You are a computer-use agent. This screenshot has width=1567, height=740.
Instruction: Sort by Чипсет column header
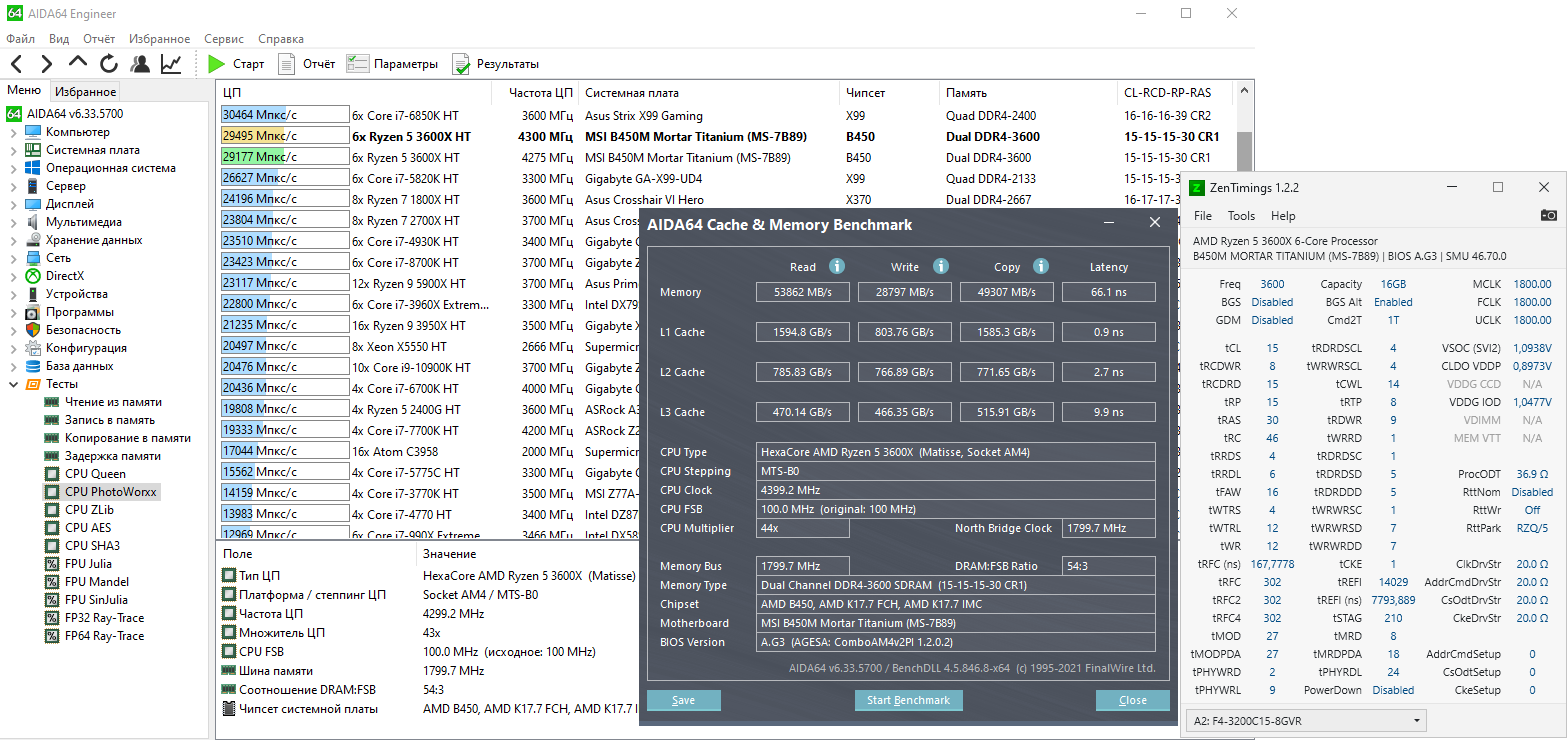tap(889, 93)
